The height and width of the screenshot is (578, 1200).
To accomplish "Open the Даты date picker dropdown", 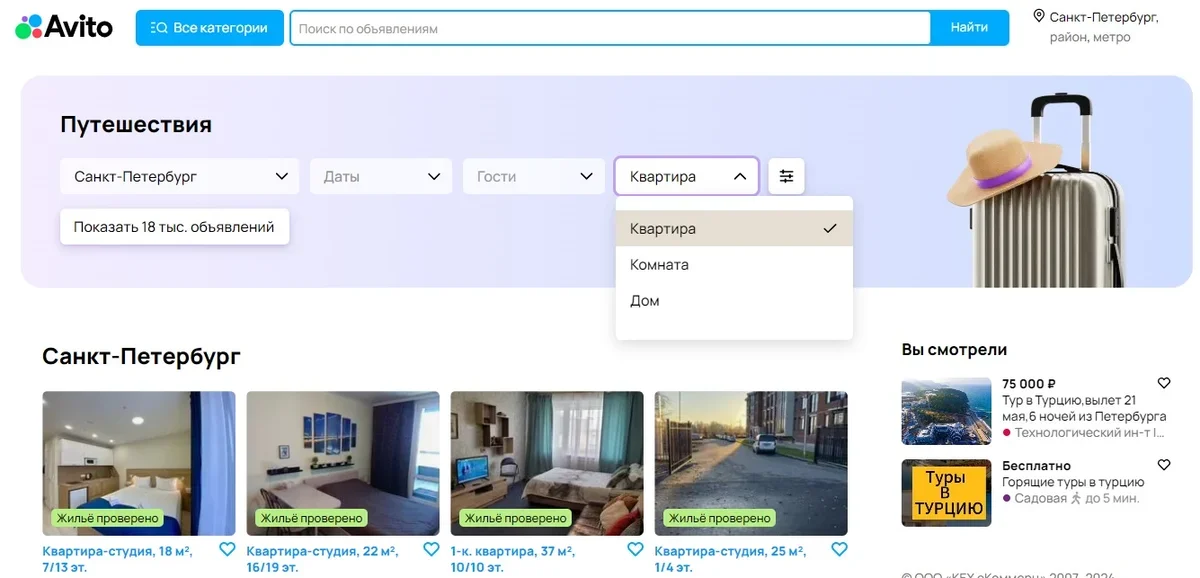I will coord(381,176).
